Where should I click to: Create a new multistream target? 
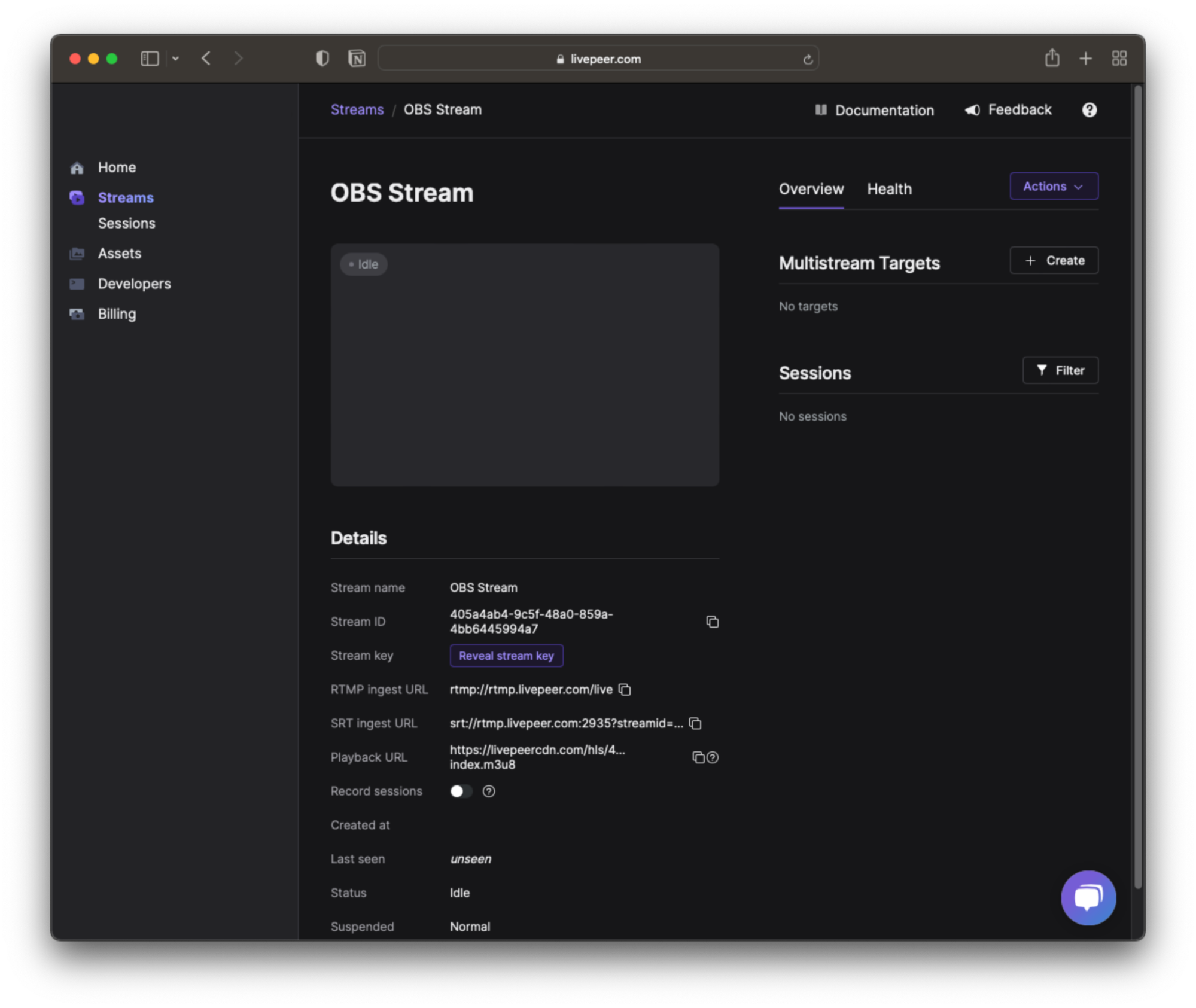click(1053, 261)
